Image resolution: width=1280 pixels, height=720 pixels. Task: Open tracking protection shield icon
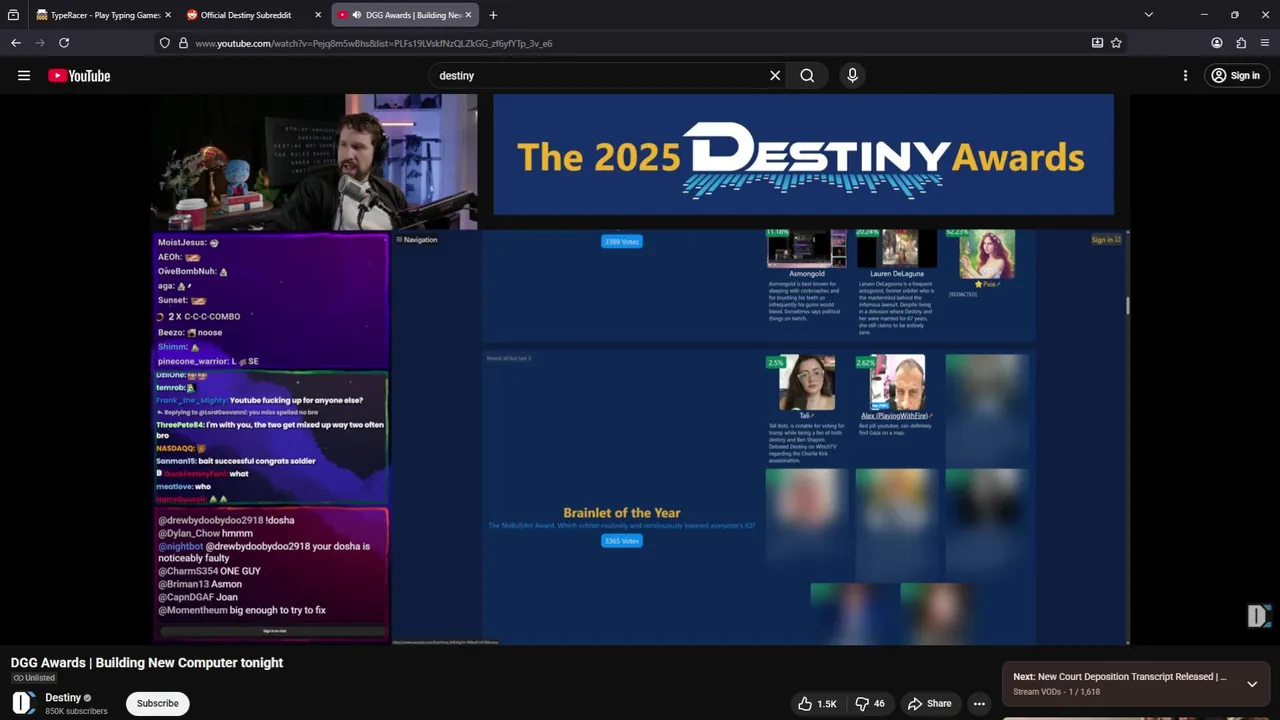[165, 43]
